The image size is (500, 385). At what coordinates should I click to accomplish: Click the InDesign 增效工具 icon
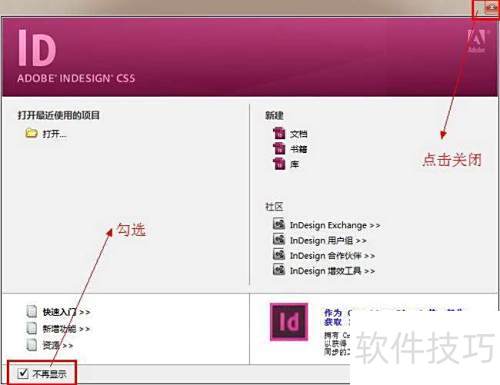click(279, 269)
